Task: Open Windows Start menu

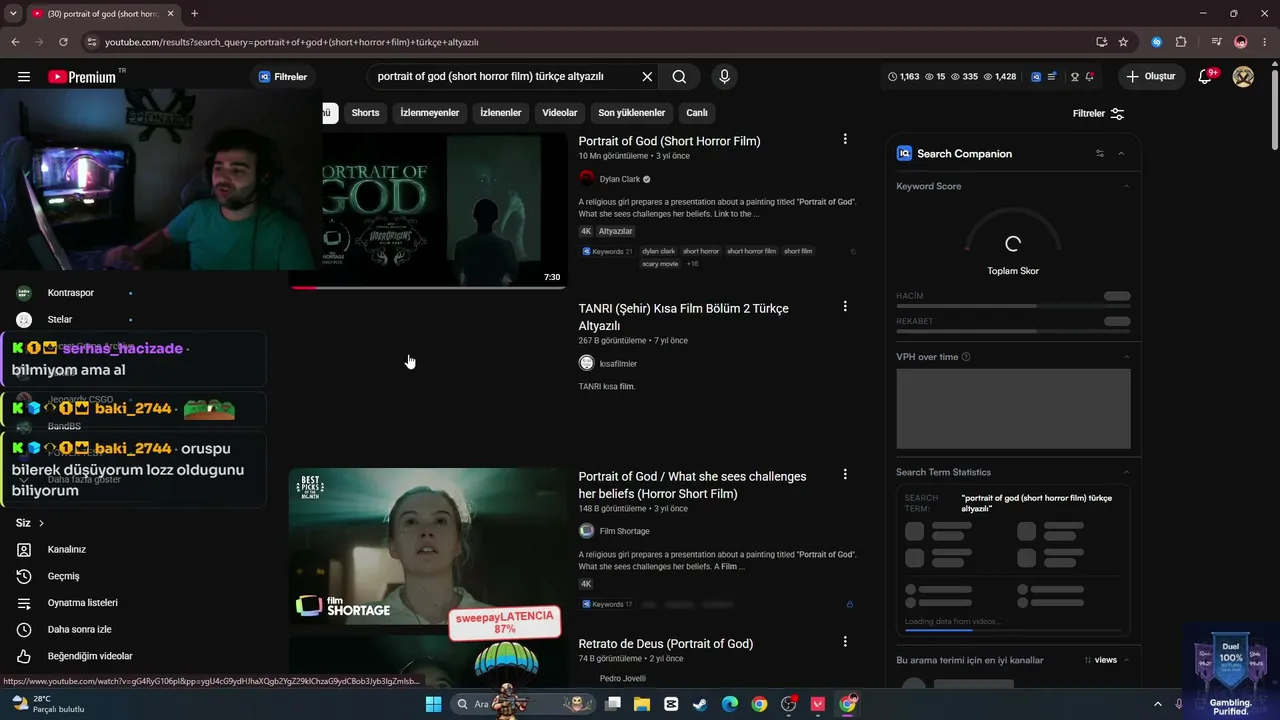Action: [433, 704]
